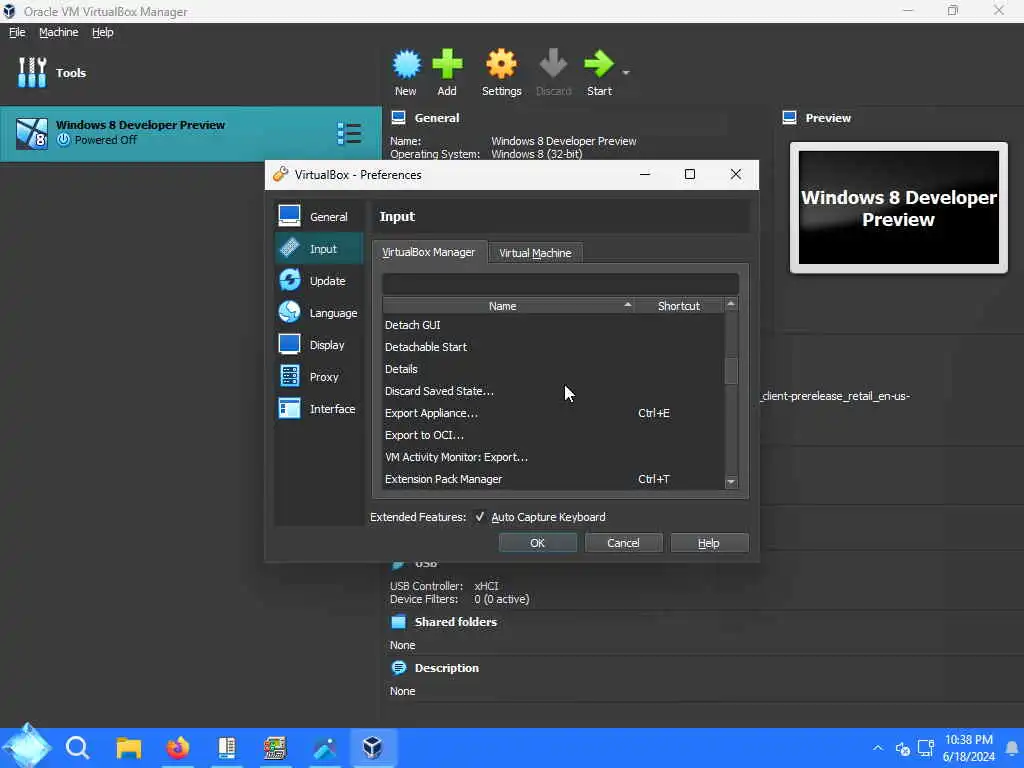Click the Shared folders section header

pos(455,622)
